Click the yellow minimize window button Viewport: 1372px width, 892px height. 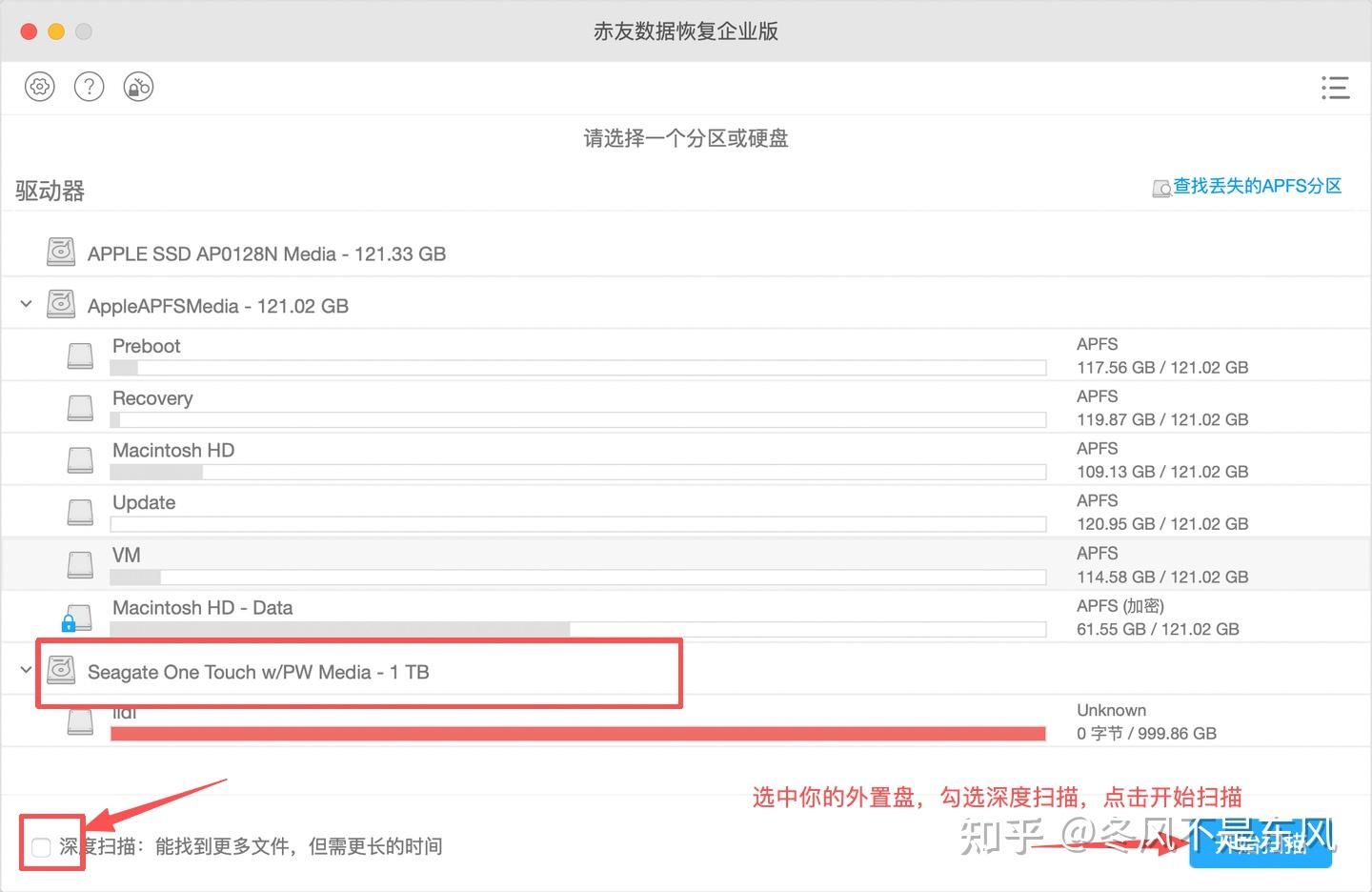pyautogui.click(x=56, y=31)
